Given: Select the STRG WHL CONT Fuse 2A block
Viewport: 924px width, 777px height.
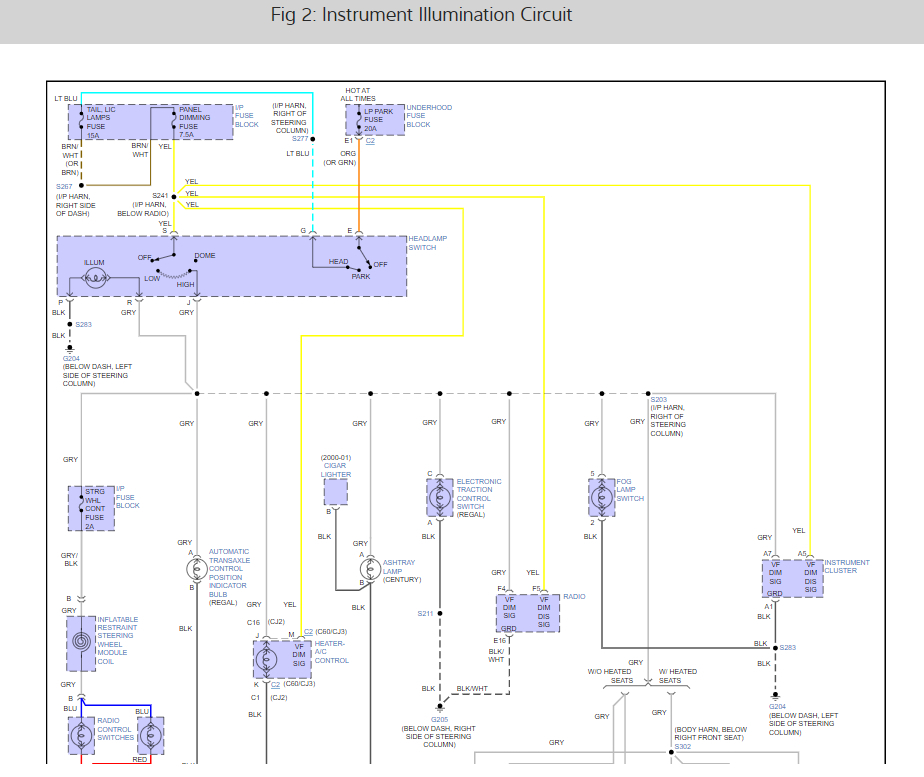Looking at the screenshot, I should tap(91, 508).
